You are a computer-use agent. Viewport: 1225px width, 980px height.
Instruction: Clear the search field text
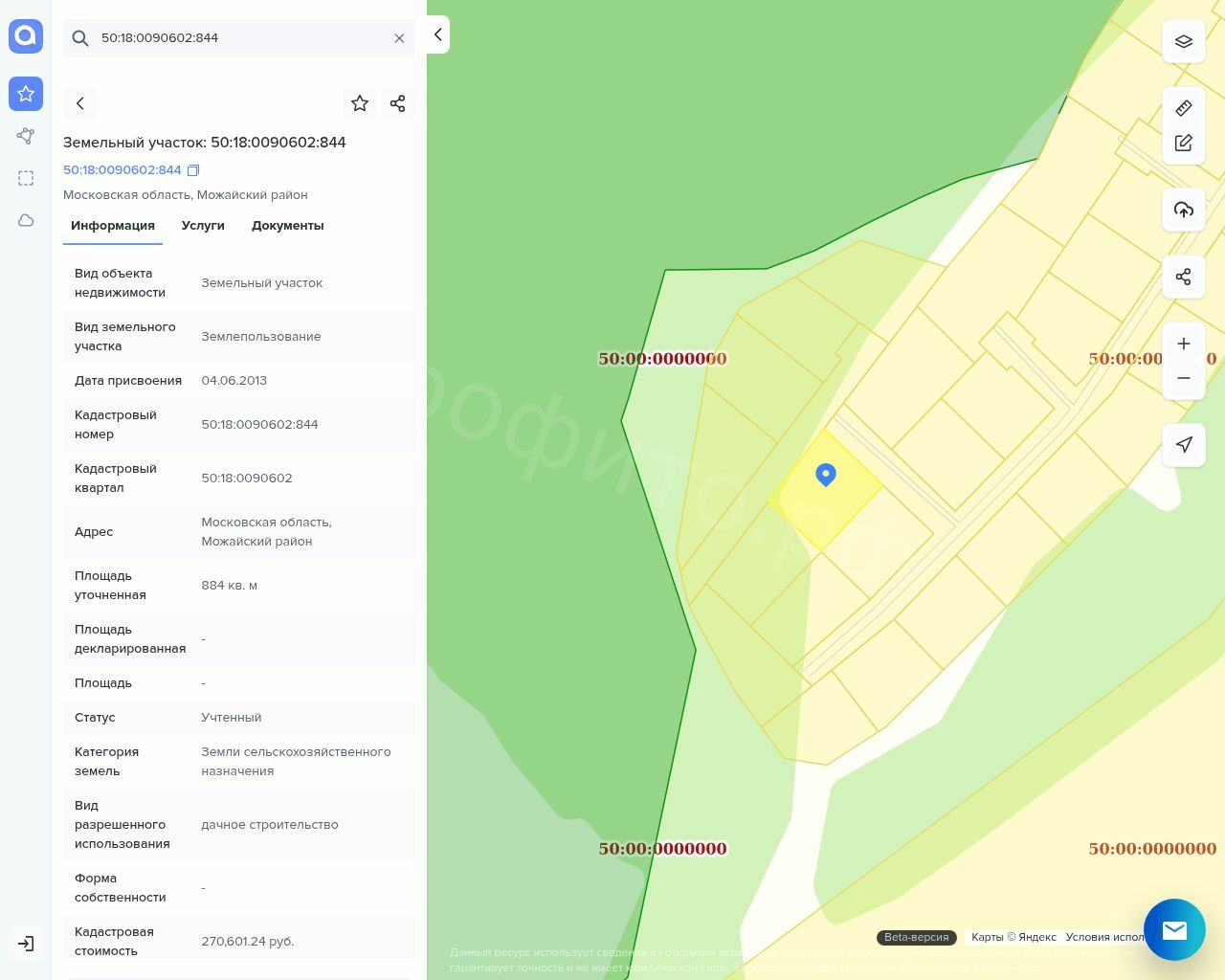[x=399, y=38]
